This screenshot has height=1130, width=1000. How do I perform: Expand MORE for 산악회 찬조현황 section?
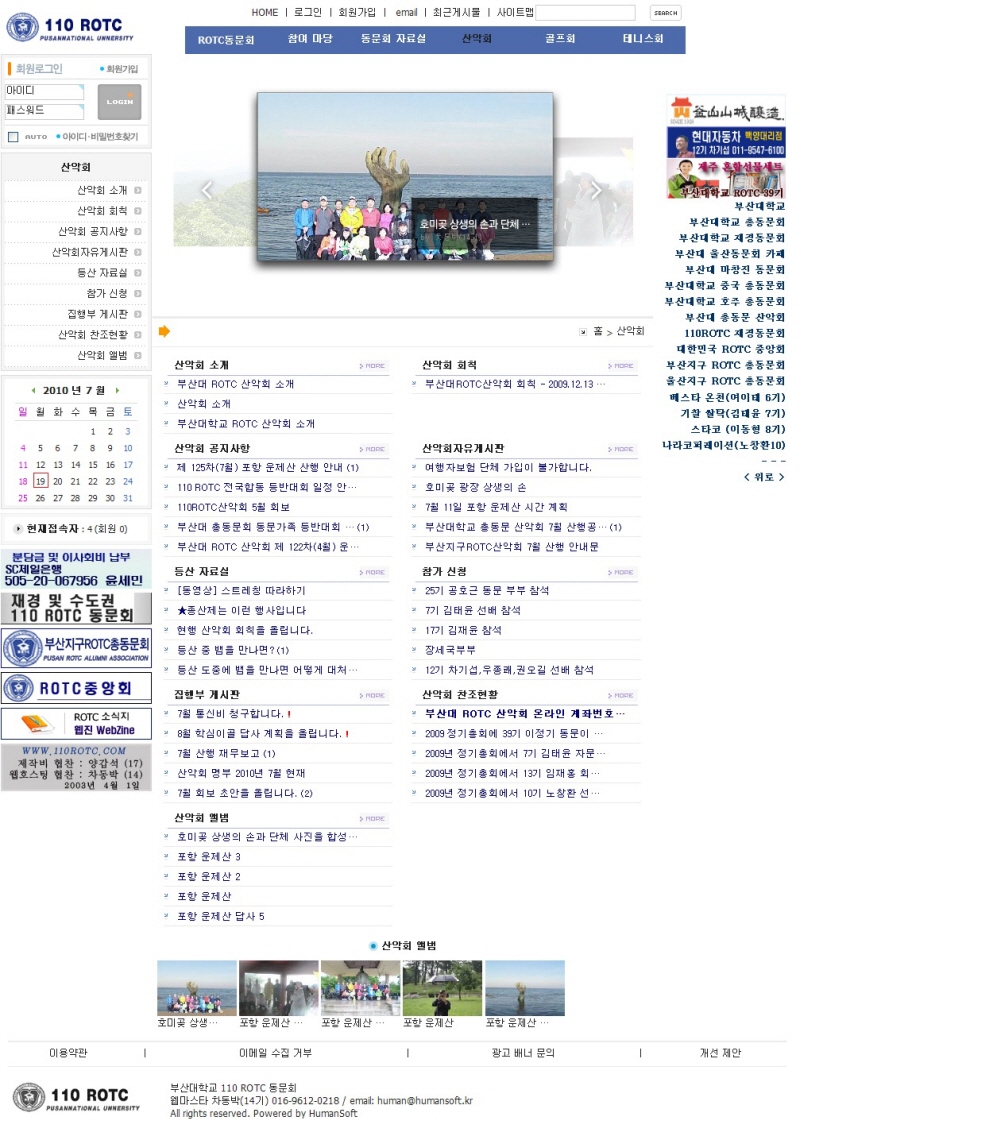pyautogui.click(x=622, y=695)
